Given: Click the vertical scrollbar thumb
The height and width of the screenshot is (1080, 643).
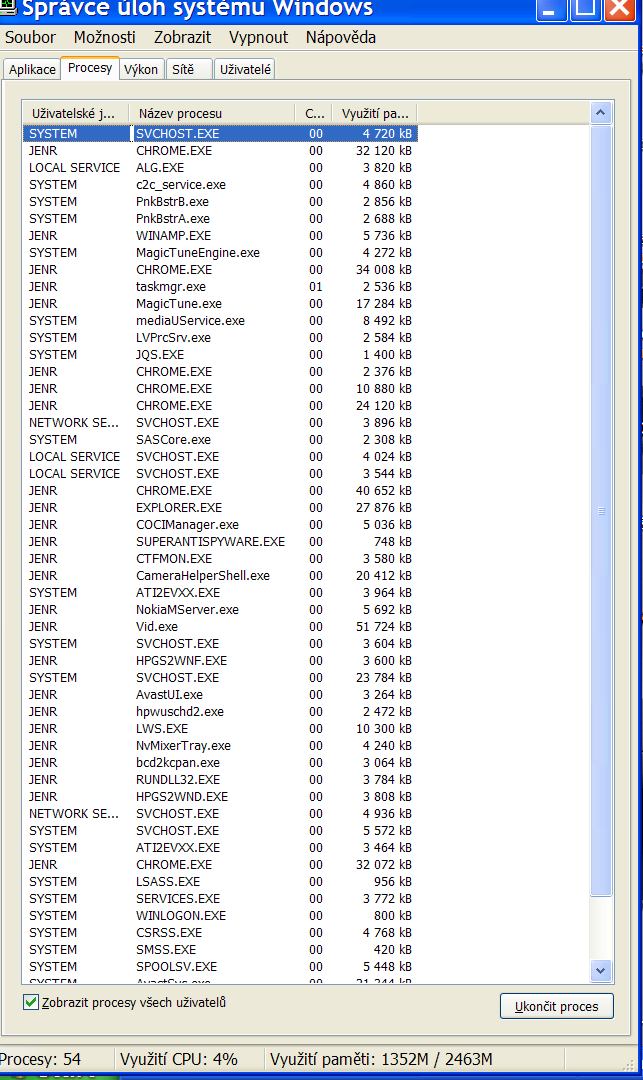Looking at the screenshot, I should pyautogui.click(x=601, y=510).
